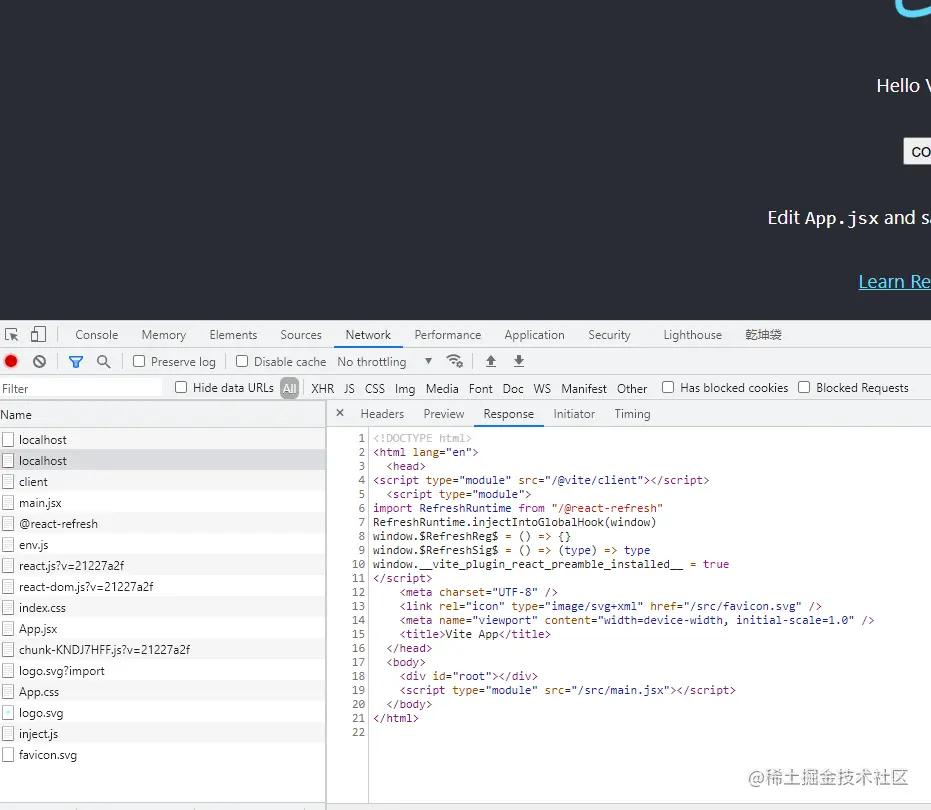Filter requests by Media
Screen dimensions: 931x810
tap(442, 388)
